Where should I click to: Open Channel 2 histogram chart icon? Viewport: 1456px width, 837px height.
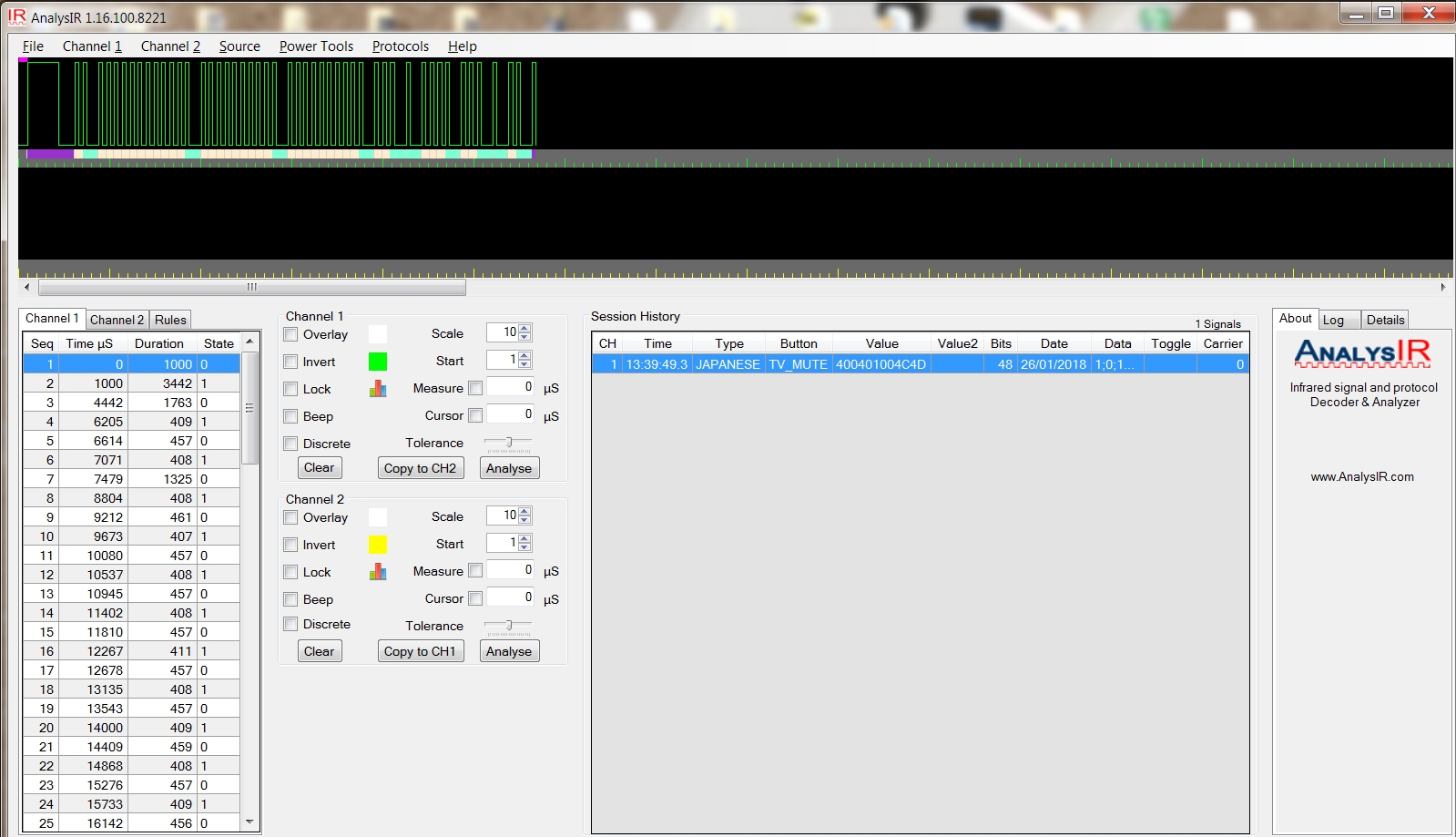(378, 572)
